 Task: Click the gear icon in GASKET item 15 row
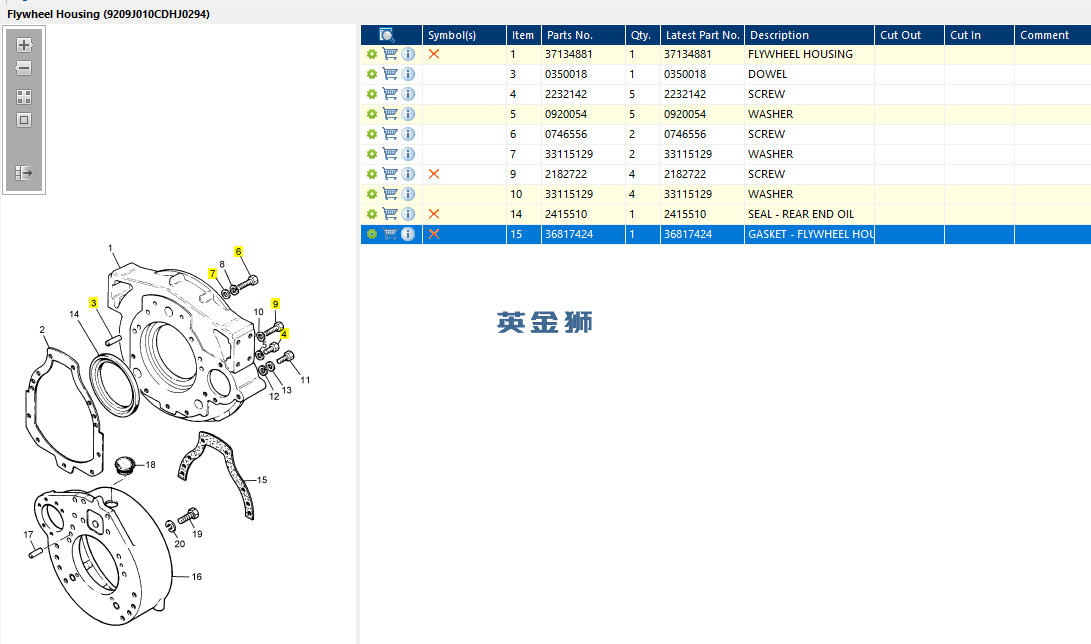tap(372, 234)
